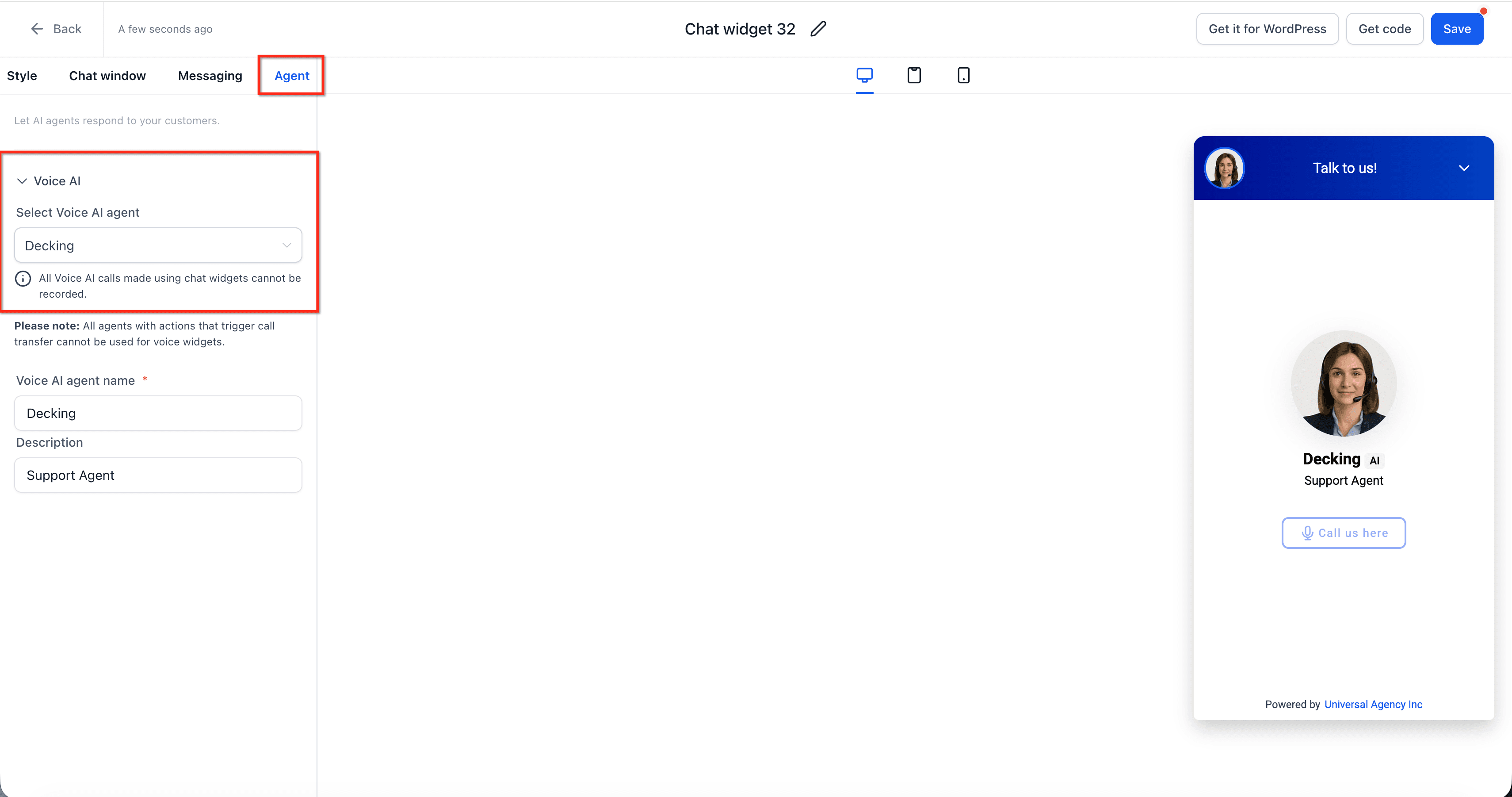Click microphone icon in call button
The height and width of the screenshot is (797, 1512).
coord(1308,533)
